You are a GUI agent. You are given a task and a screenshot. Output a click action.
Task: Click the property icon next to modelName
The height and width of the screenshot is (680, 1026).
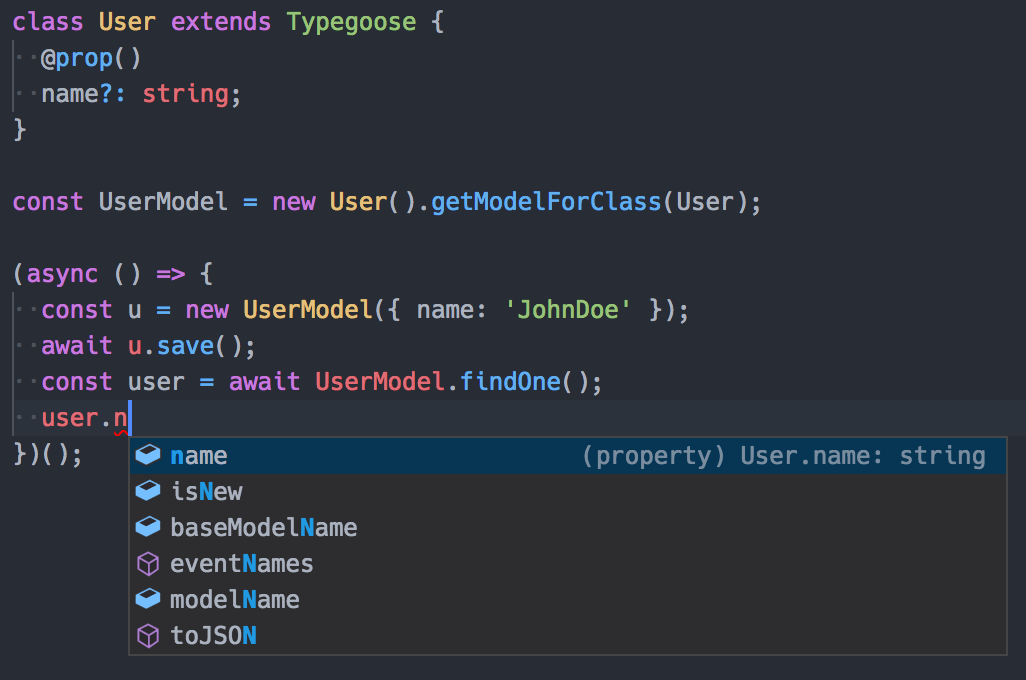(148, 600)
